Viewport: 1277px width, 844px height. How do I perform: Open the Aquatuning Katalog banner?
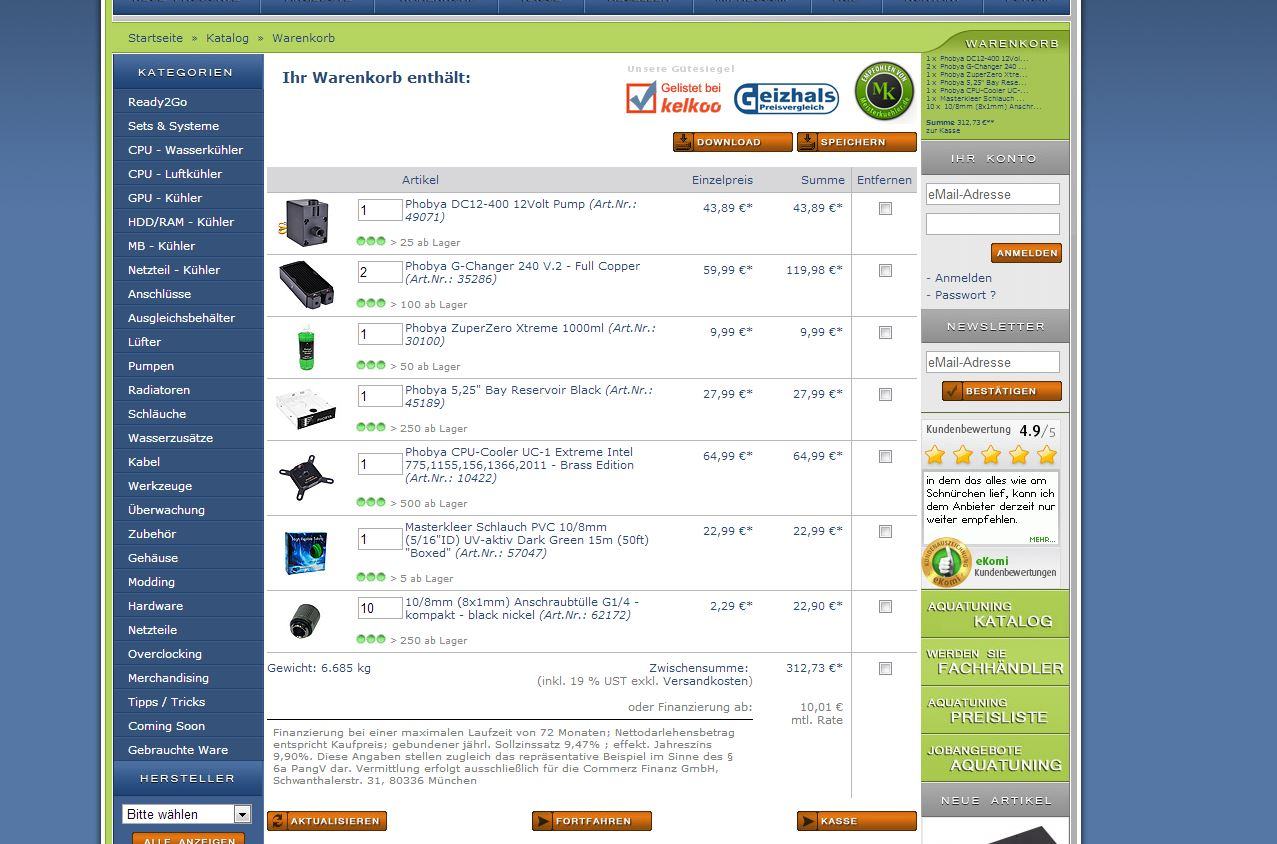pyautogui.click(x=995, y=614)
